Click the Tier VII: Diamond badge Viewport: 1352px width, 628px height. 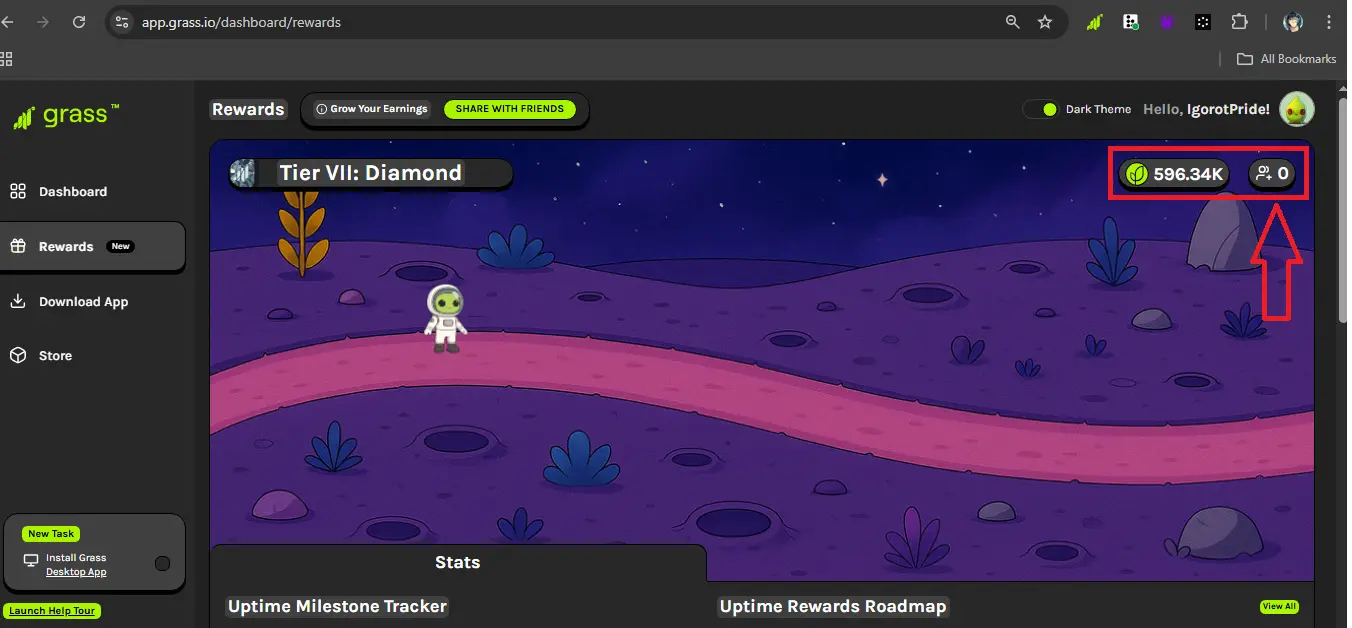coord(370,173)
